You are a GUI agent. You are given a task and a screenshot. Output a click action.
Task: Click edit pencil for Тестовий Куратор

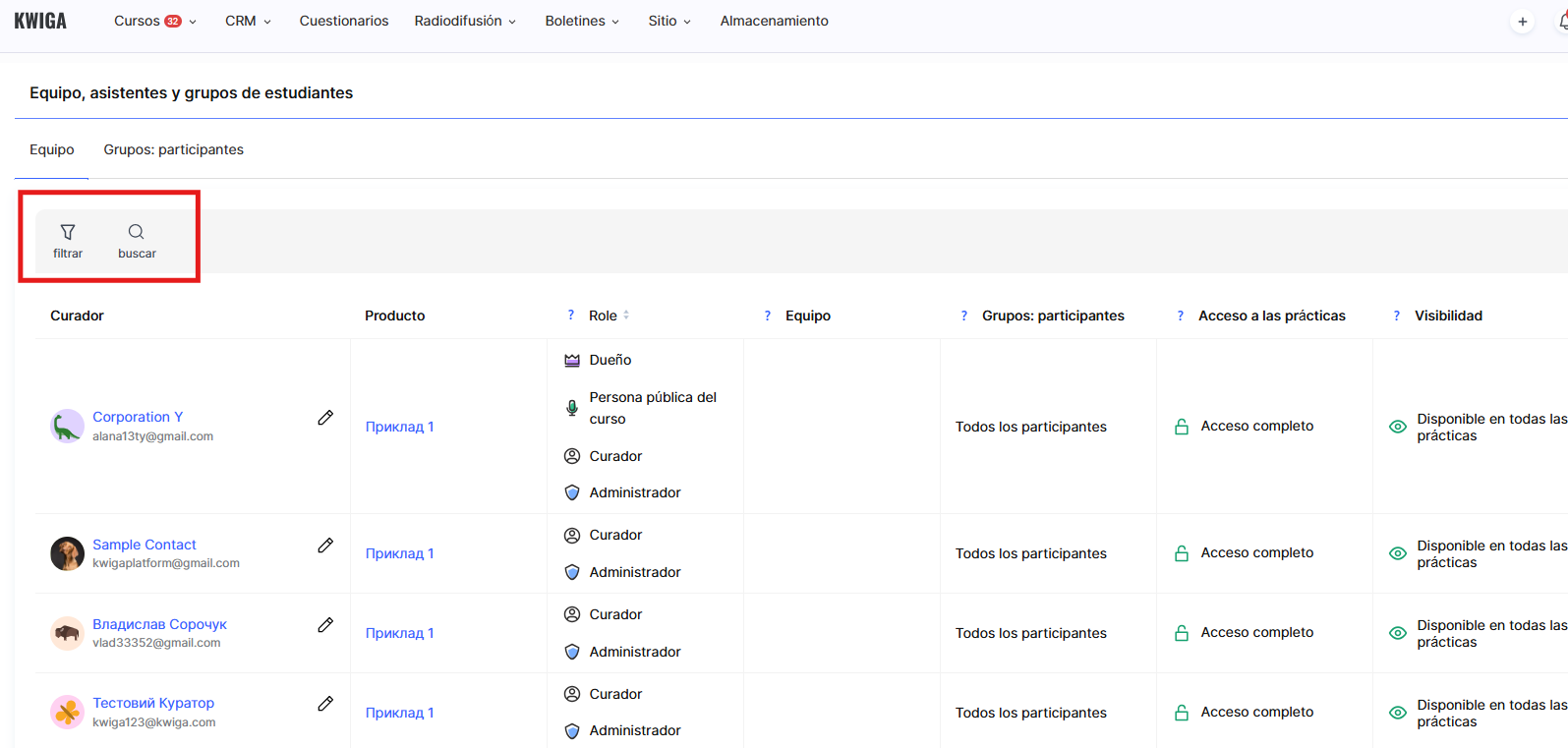point(325,704)
